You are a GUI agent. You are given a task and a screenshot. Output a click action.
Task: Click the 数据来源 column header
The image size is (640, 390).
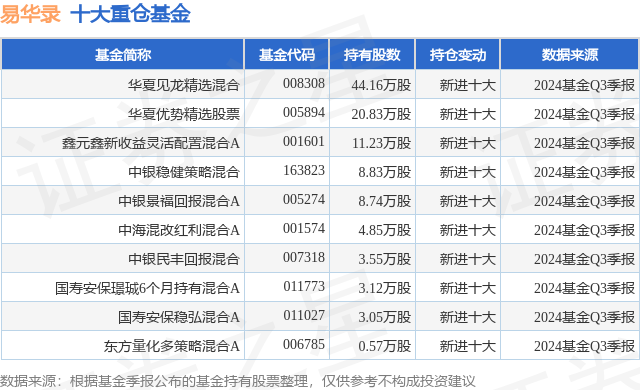pos(570,54)
